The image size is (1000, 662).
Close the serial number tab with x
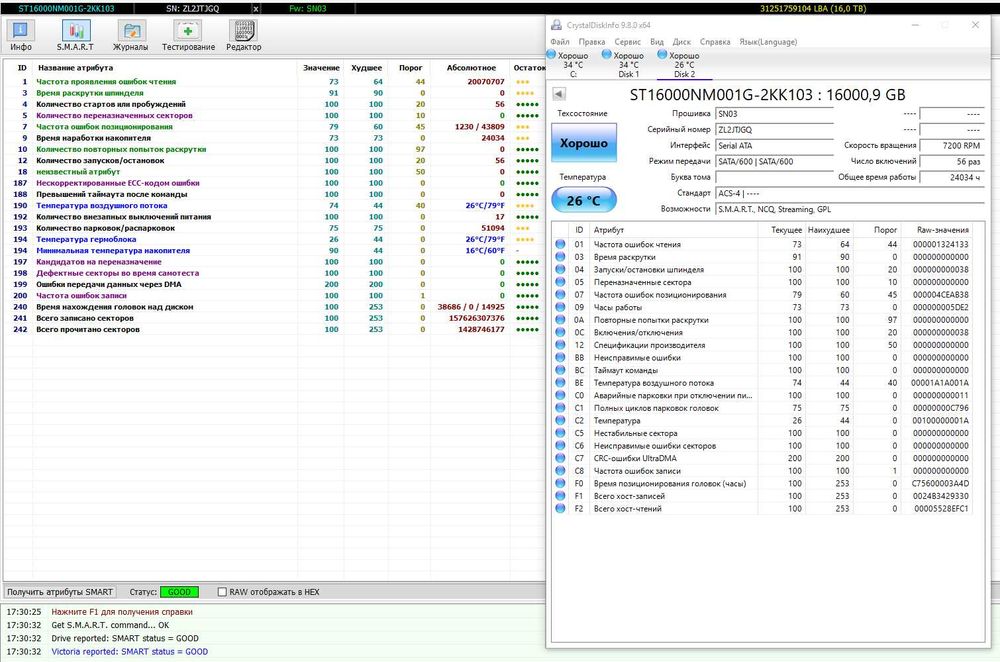[256, 9]
